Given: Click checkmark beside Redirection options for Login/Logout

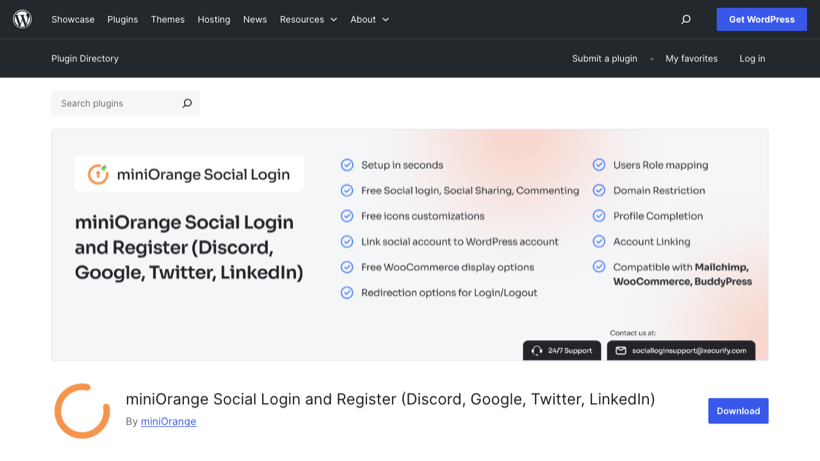Looking at the screenshot, I should click(x=347, y=293).
